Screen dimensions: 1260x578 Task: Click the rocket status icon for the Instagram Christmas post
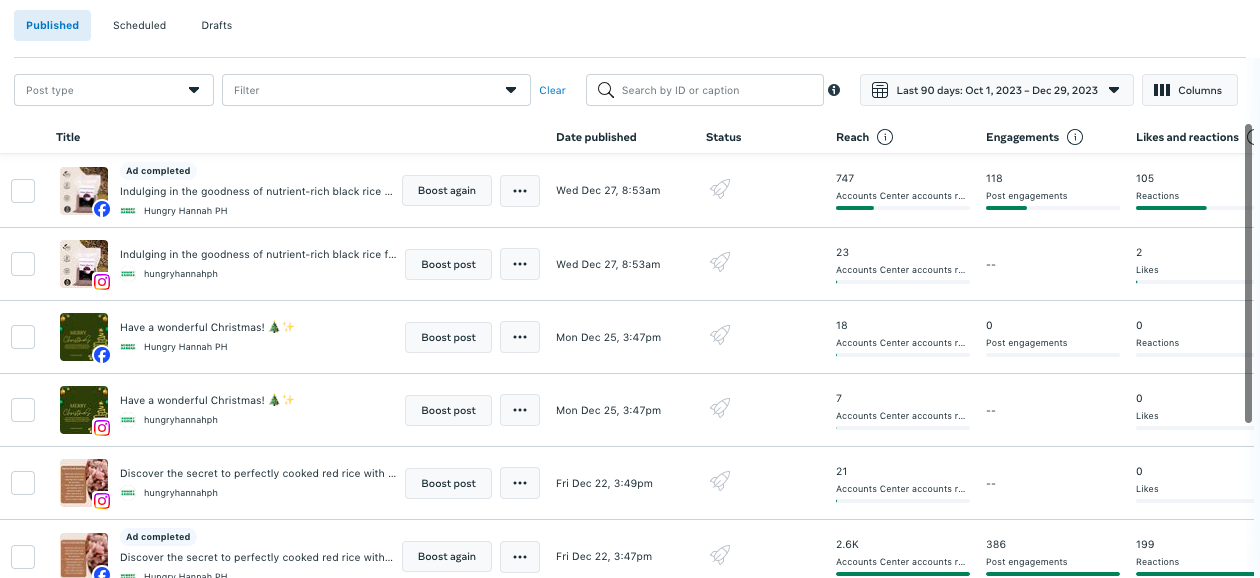pyautogui.click(x=720, y=410)
